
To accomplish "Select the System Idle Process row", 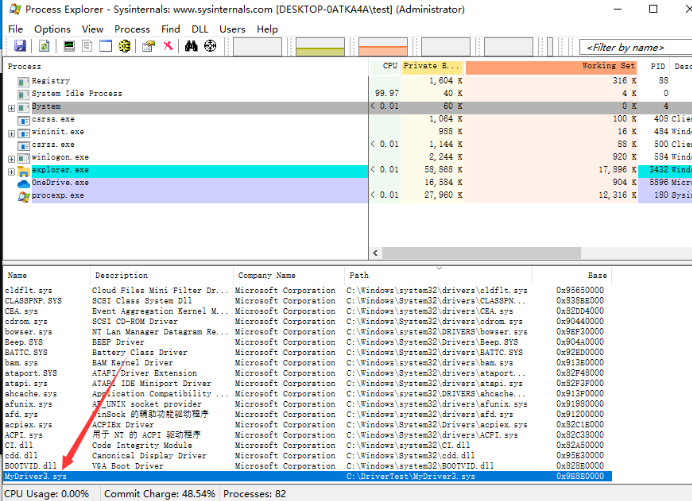I will [x=348, y=94].
